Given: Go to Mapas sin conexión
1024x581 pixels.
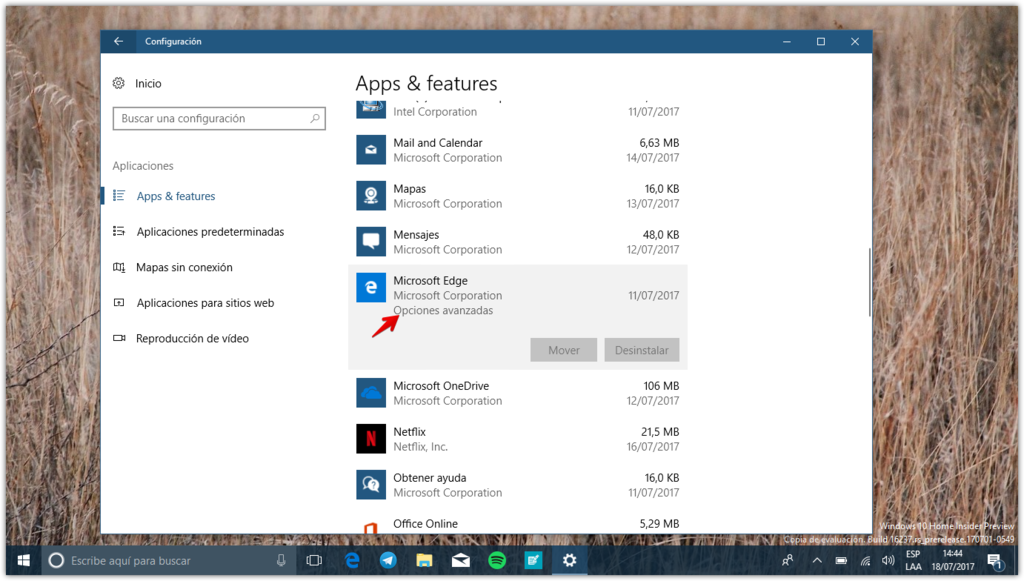Looking at the screenshot, I should 184,268.
